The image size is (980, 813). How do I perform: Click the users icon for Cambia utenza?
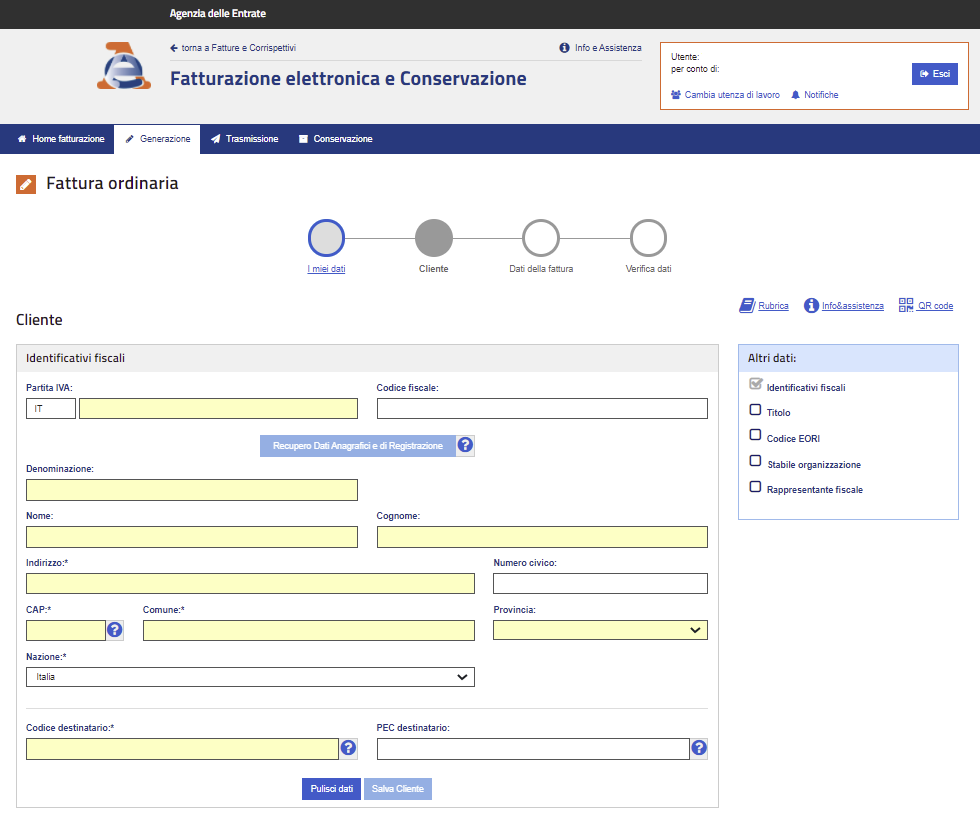pos(676,95)
